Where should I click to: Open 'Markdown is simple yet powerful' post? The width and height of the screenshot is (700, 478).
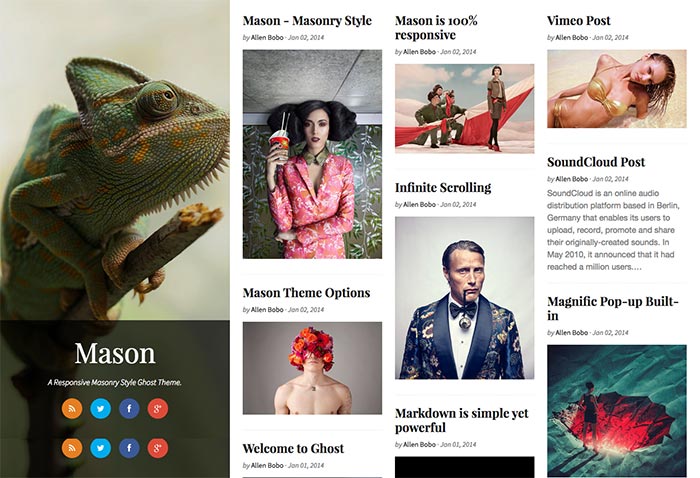click(x=462, y=420)
